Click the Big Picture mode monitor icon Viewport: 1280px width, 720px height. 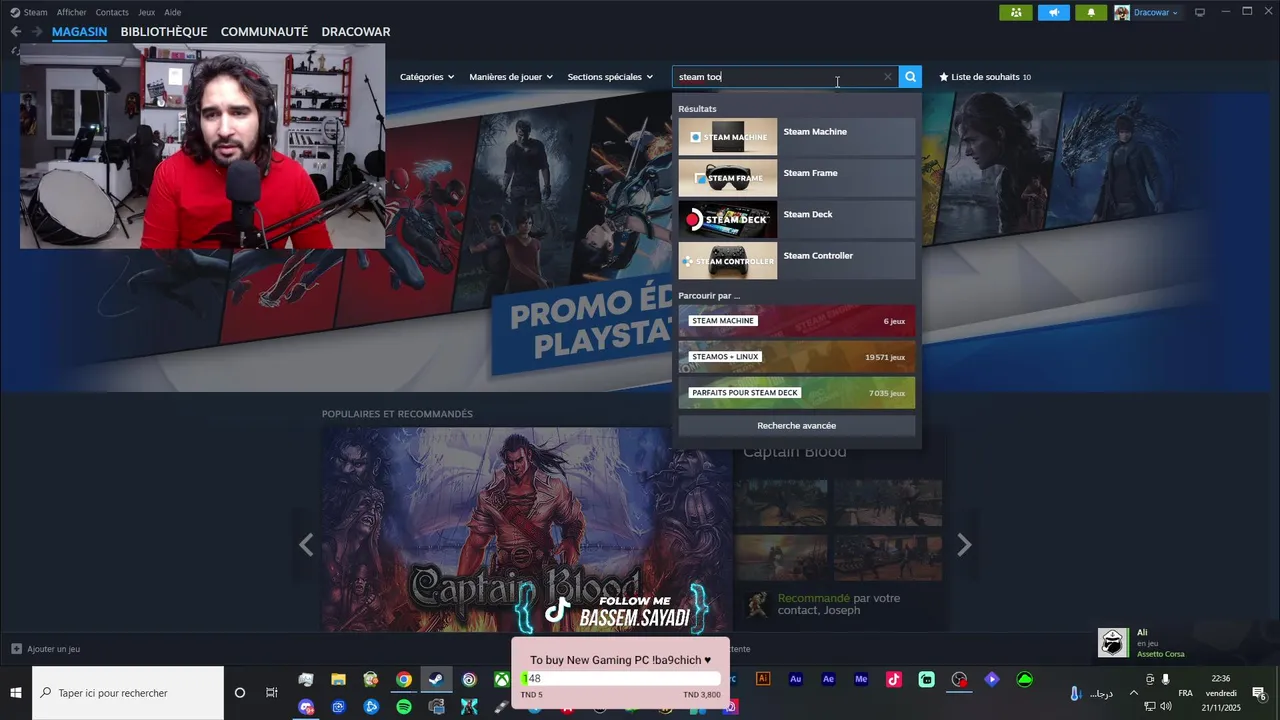(1200, 12)
